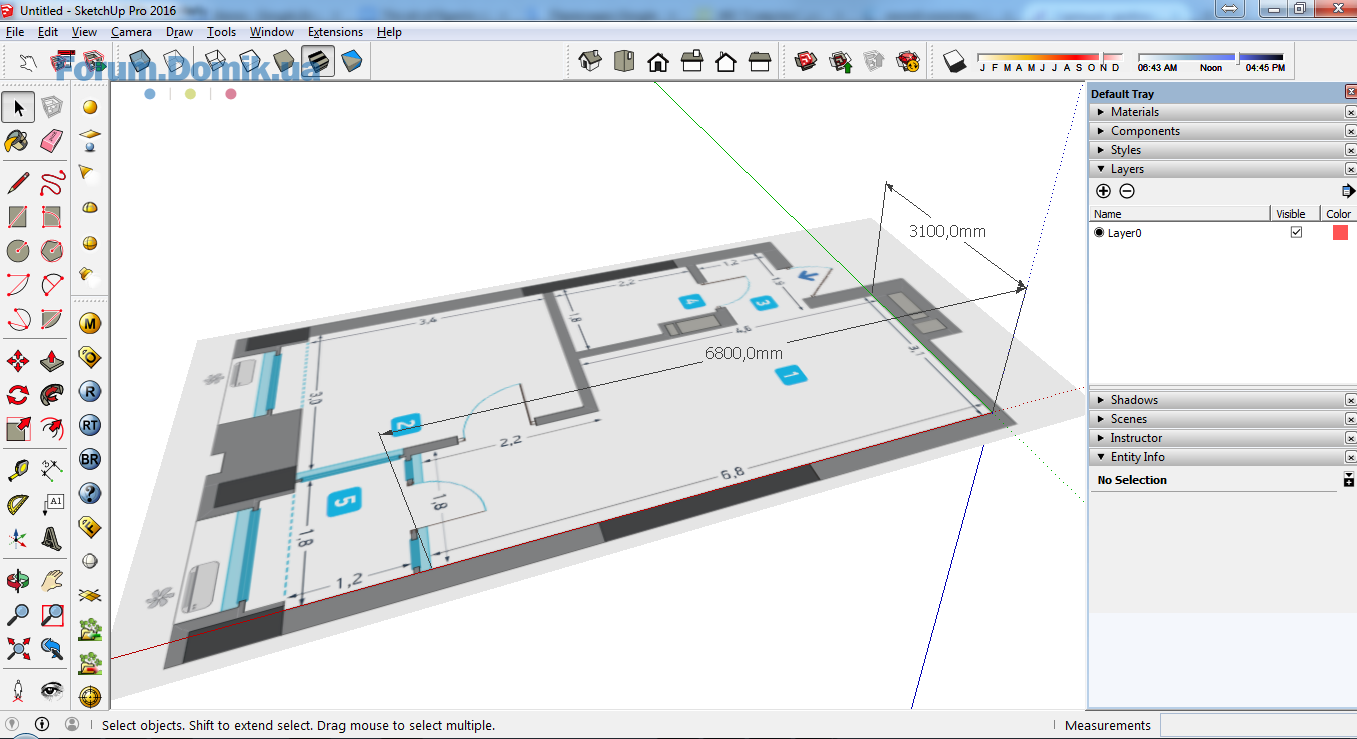Image resolution: width=1357 pixels, height=739 pixels.
Task: Select the Push/Pull tool
Action: click(x=52, y=361)
